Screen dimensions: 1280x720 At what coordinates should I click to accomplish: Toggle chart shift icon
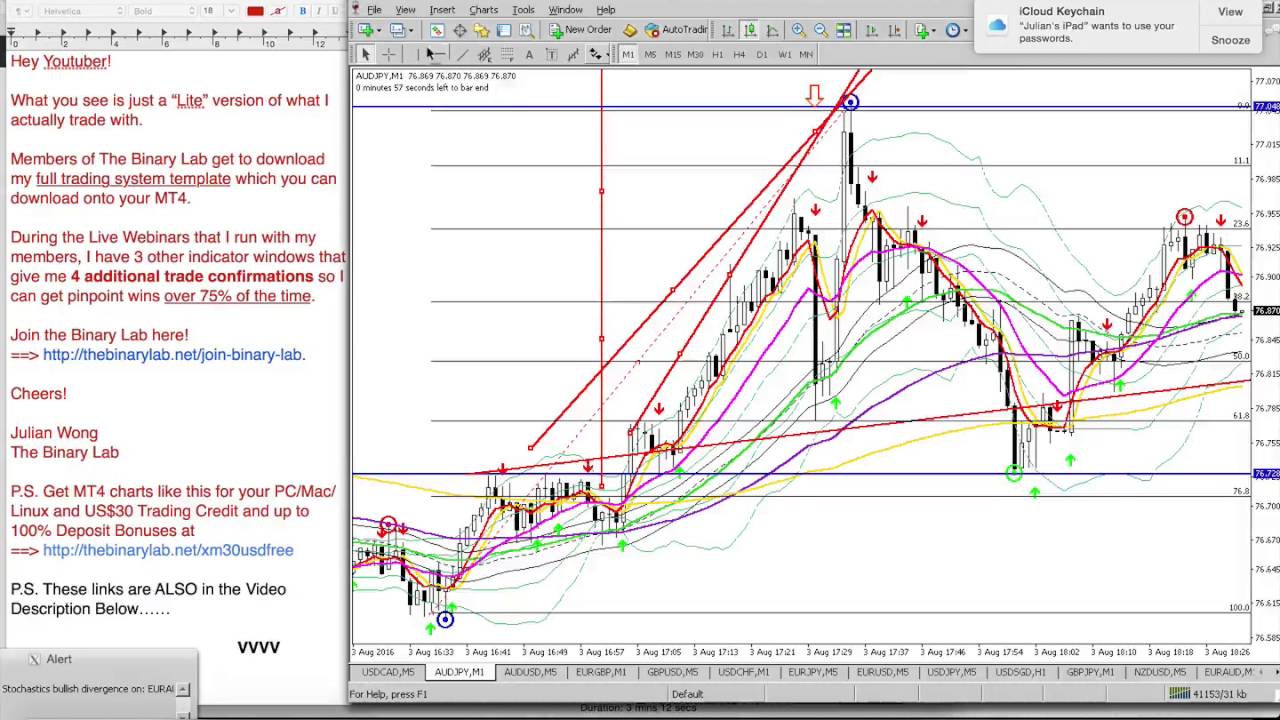point(894,30)
